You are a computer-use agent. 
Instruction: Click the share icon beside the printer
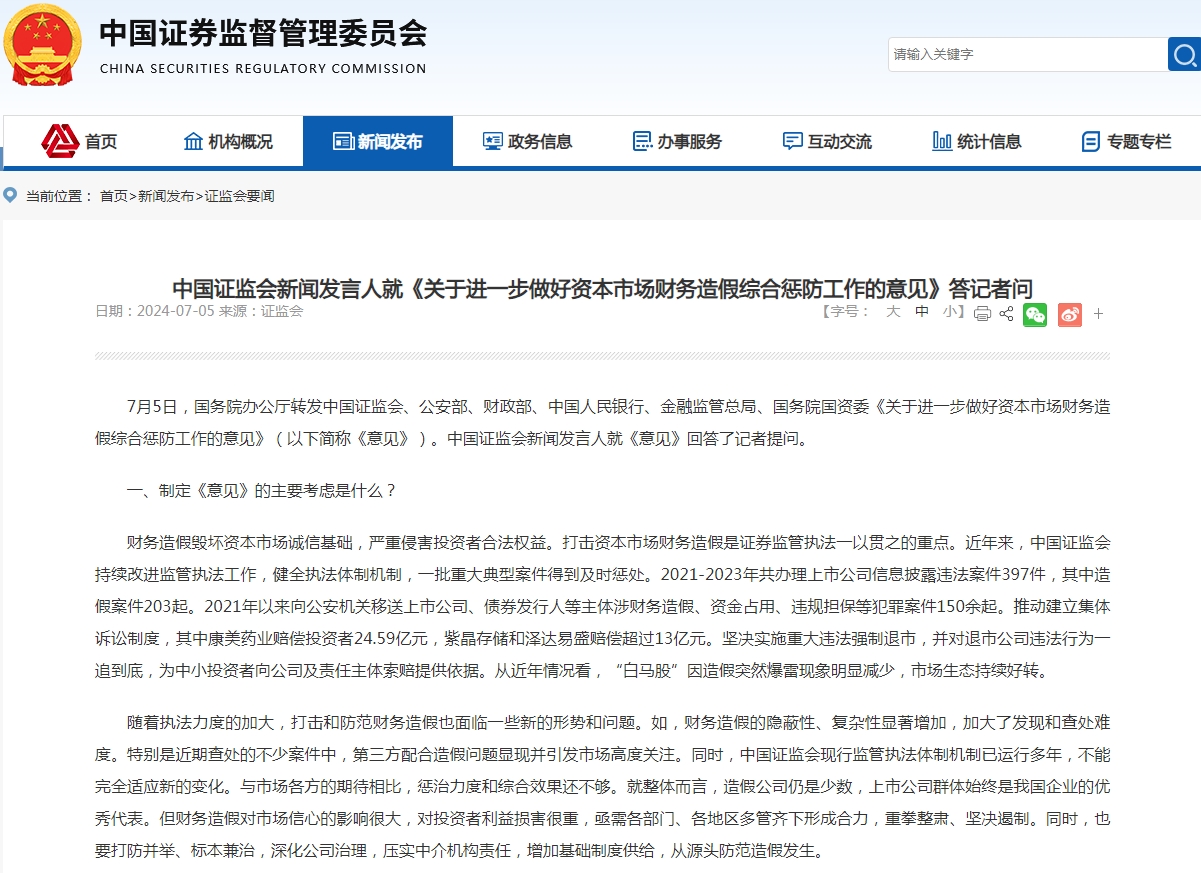point(1006,314)
